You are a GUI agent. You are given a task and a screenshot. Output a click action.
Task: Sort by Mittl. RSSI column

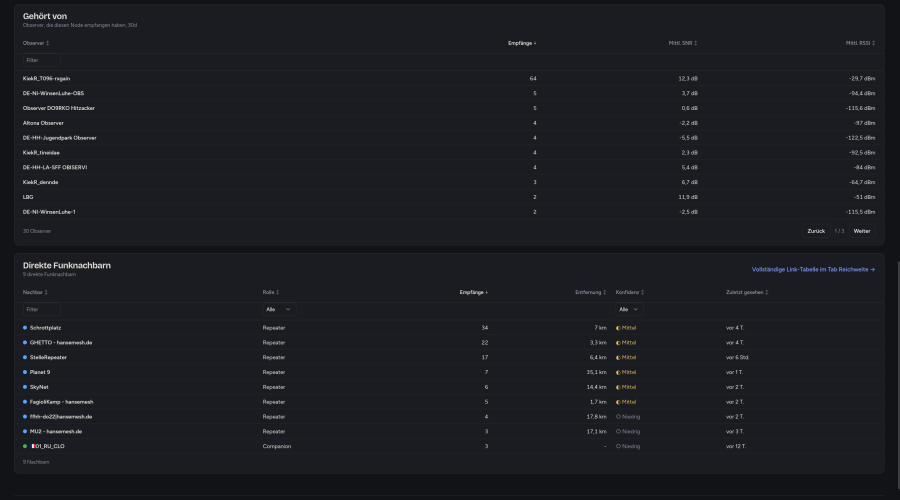tap(860, 43)
